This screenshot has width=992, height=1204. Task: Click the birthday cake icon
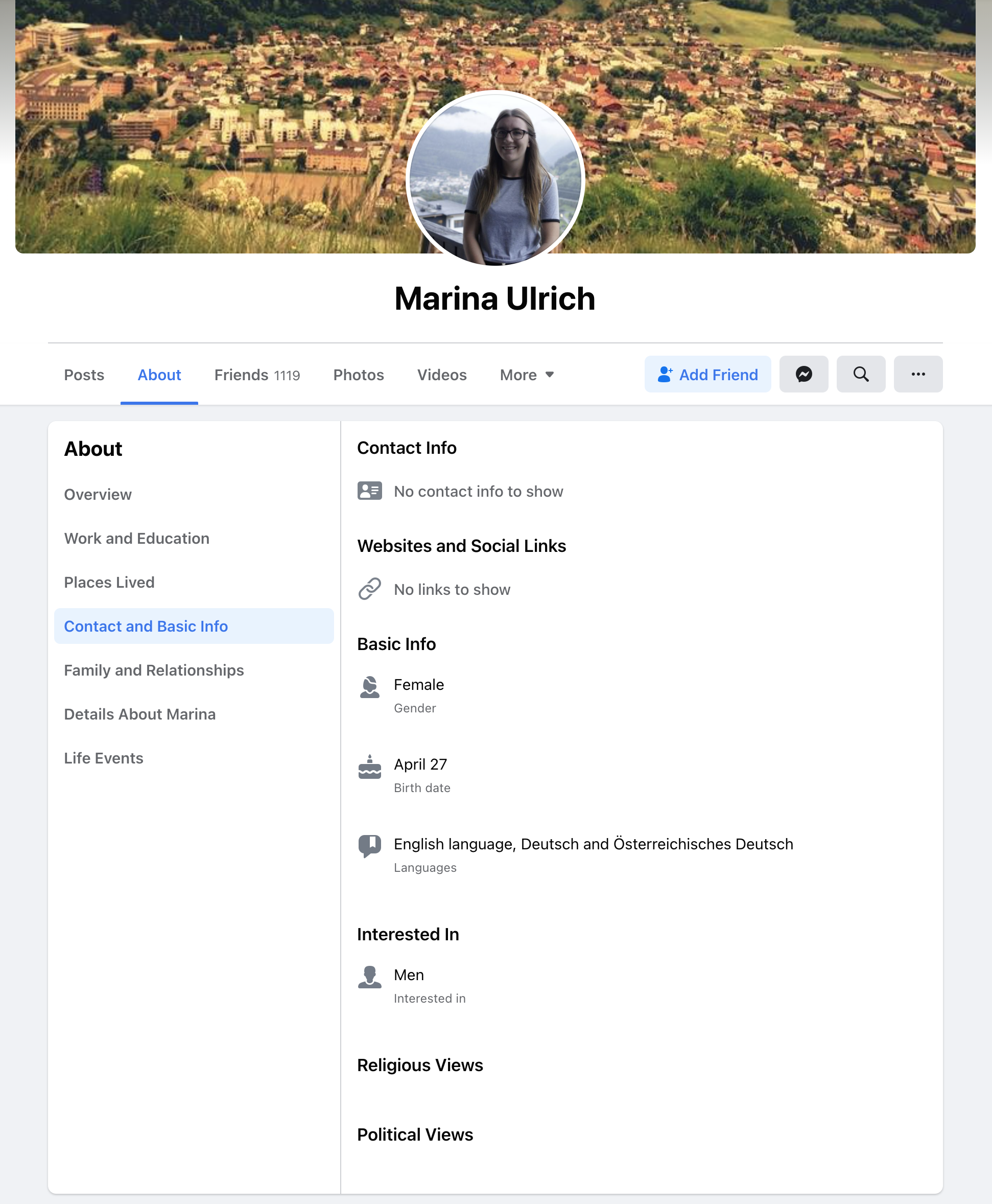370,767
